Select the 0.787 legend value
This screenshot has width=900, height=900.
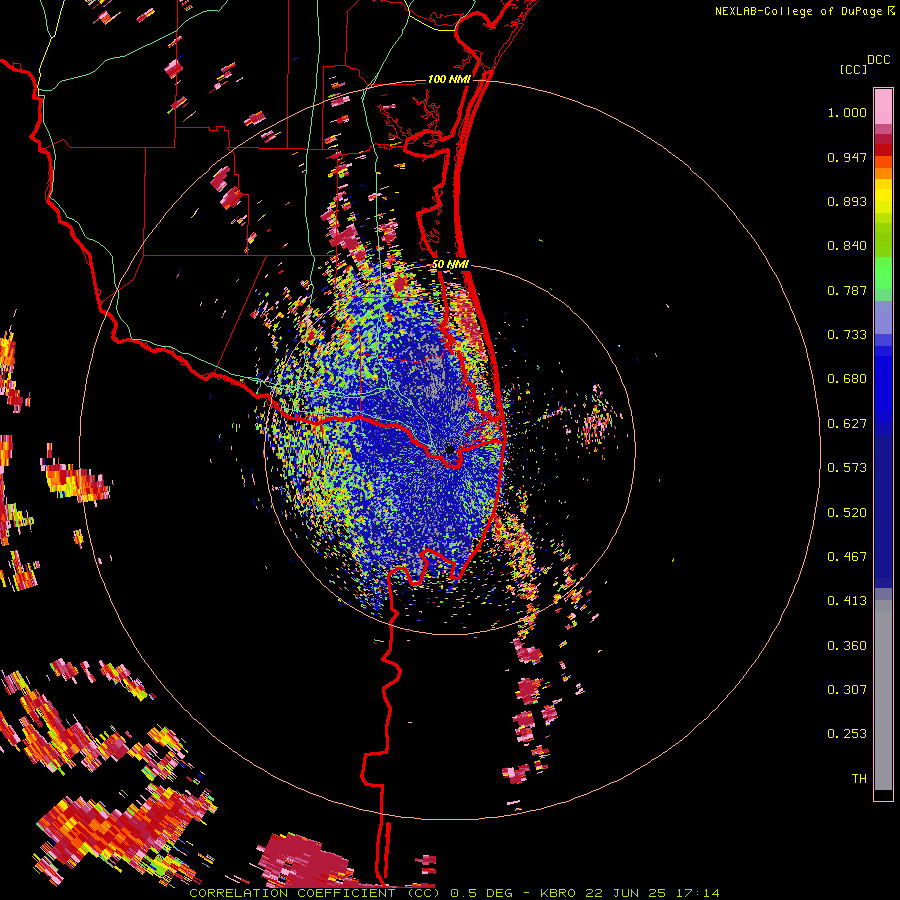(847, 290)
